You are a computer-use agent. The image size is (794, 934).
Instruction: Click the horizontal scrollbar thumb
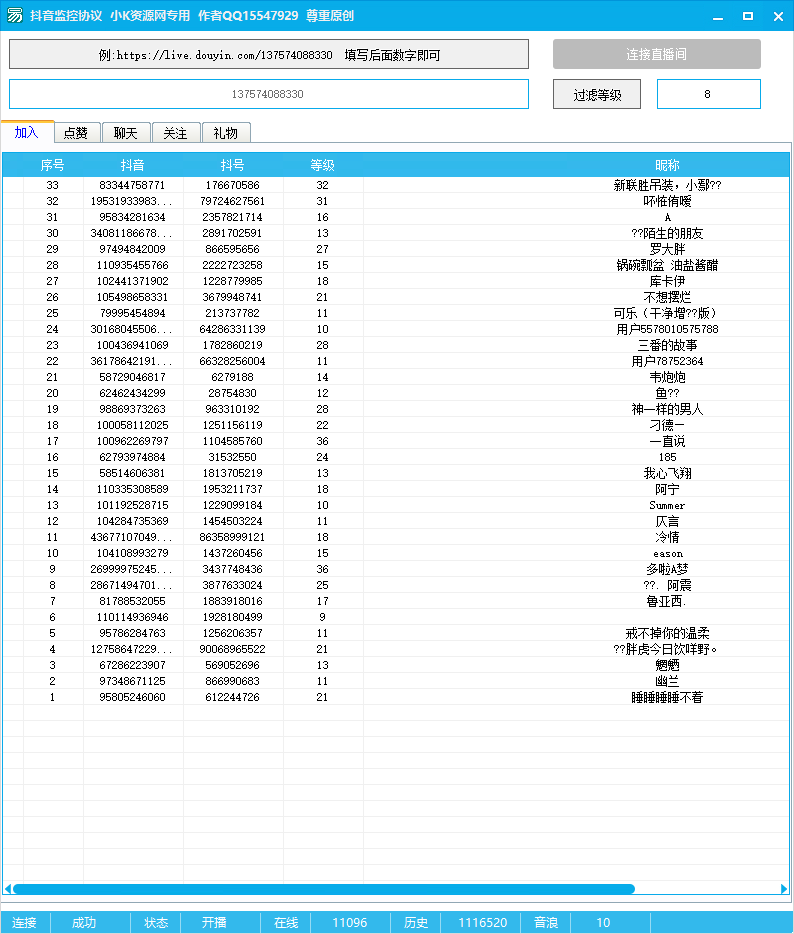[x=323, y=888]
